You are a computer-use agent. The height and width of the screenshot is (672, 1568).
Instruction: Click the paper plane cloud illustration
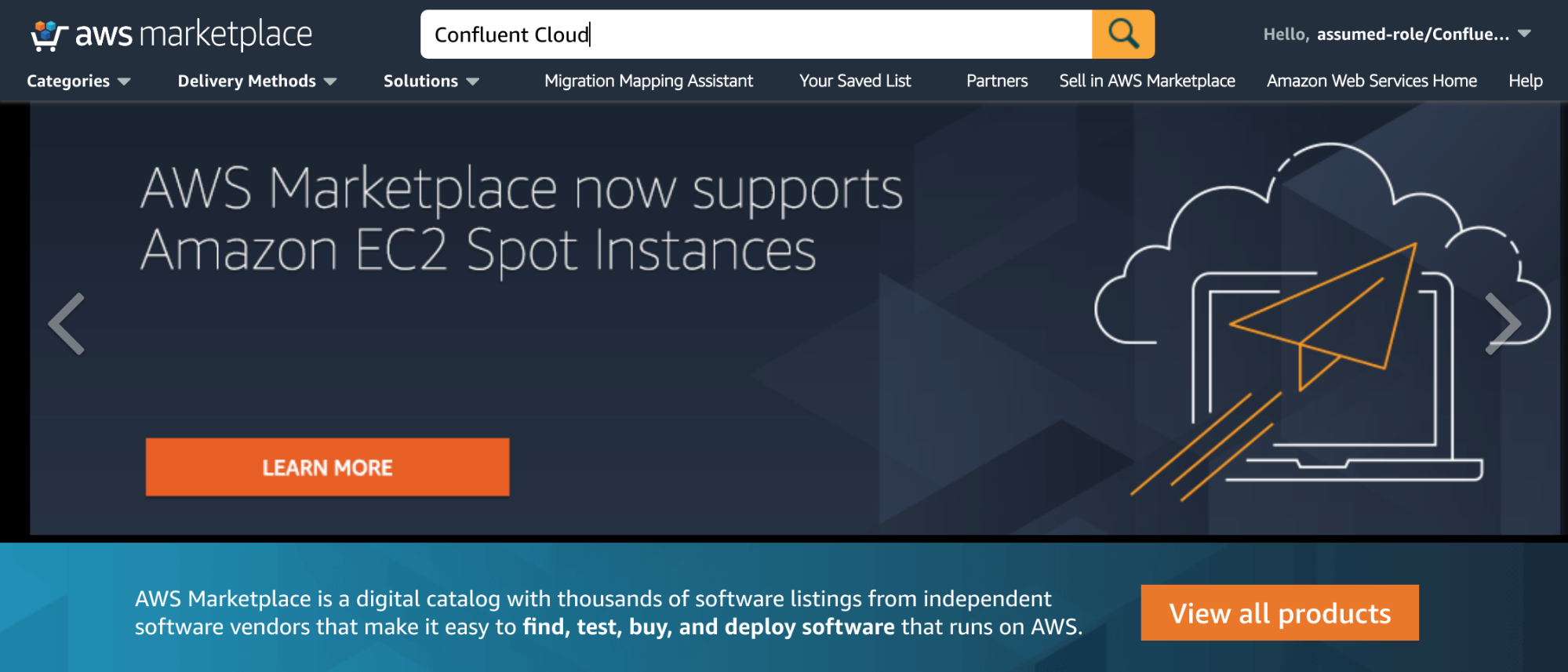1321,321
